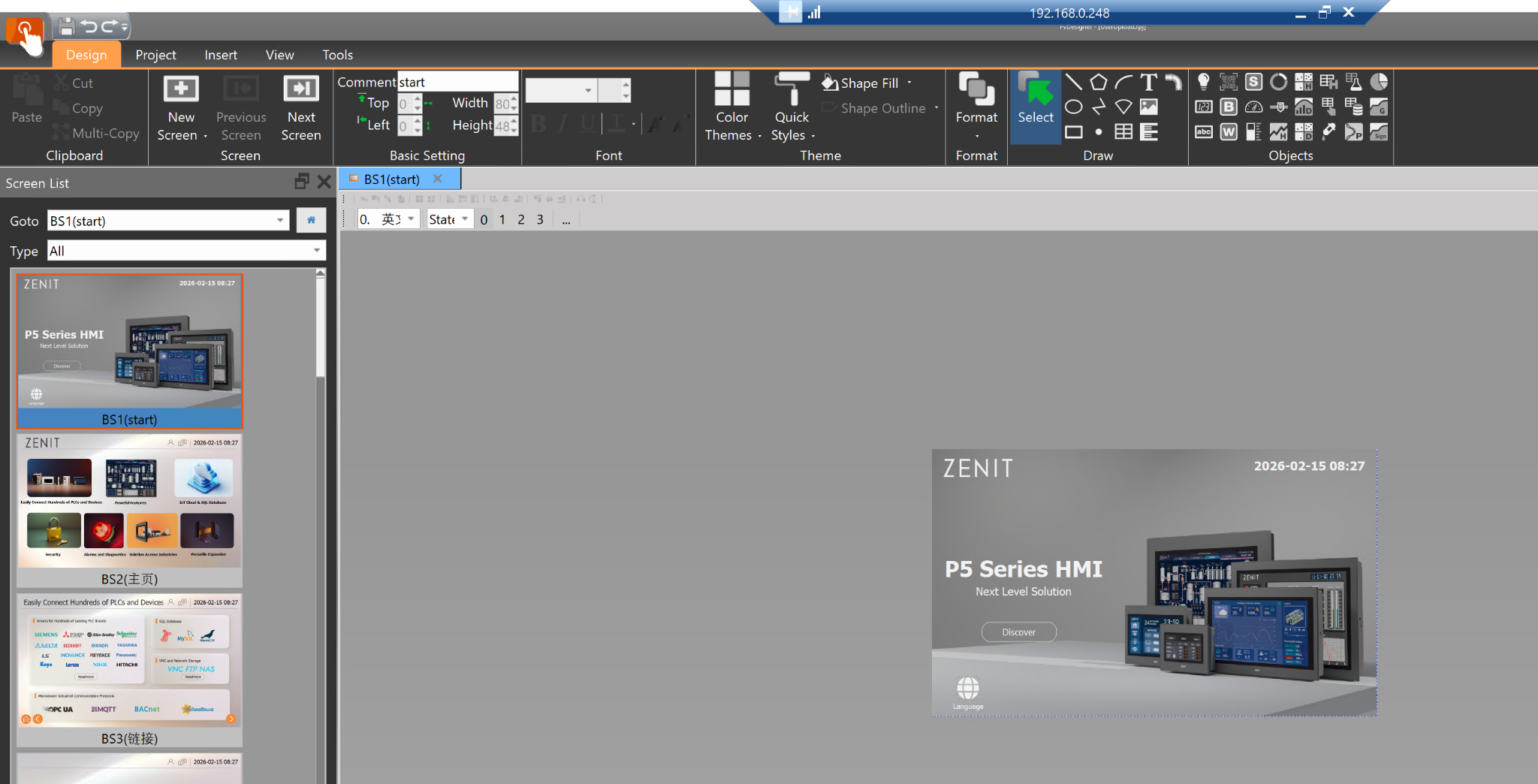The width and height of the screenshot is (1538, 784).
Task: Pick the Polygon drawing tool
Action: pyautogui.click(x=1098, y=83)
